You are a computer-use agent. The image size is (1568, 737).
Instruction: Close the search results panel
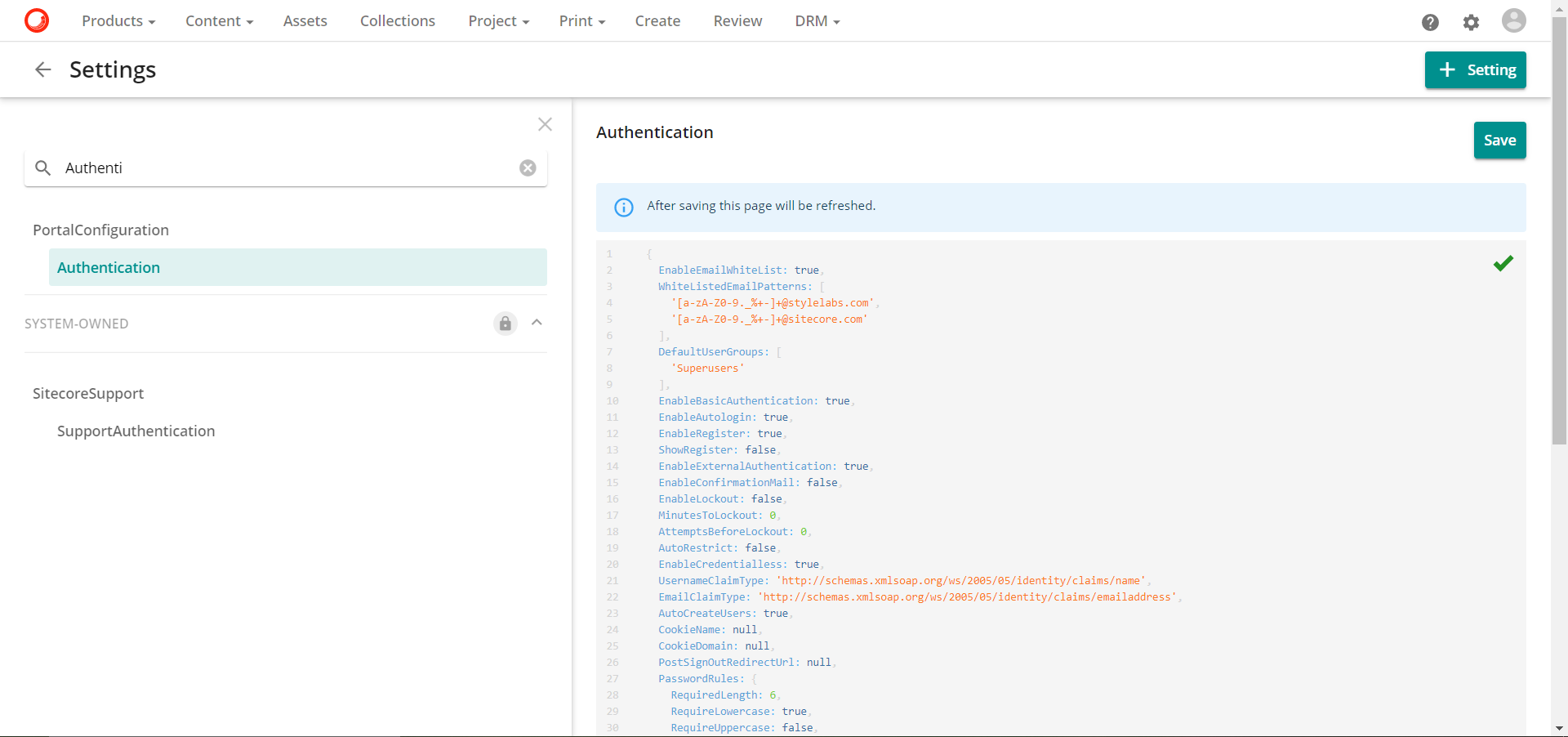coord(545,124)
